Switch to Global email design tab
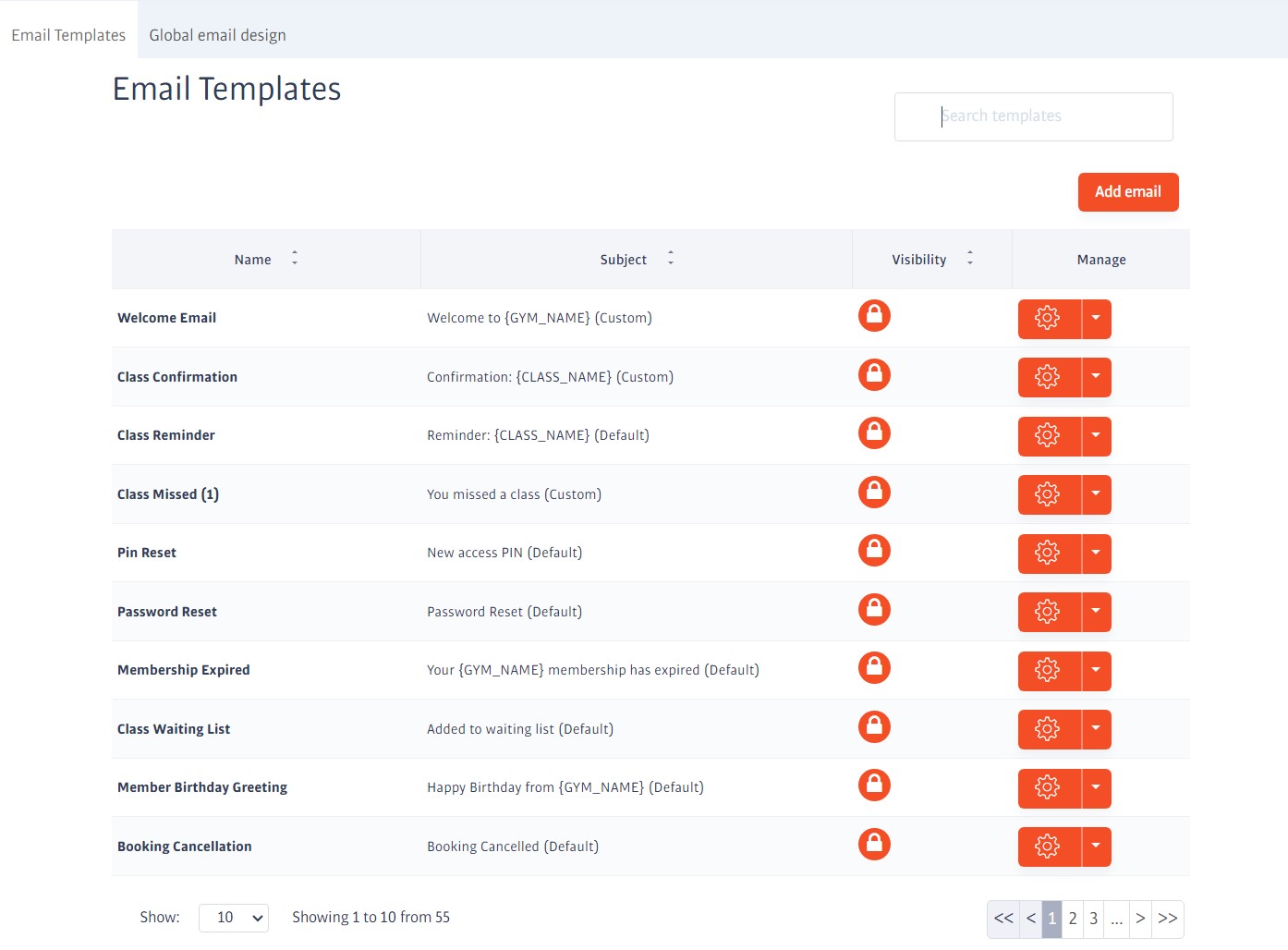This screenshot has width=1288, height=950. (217, 35)
